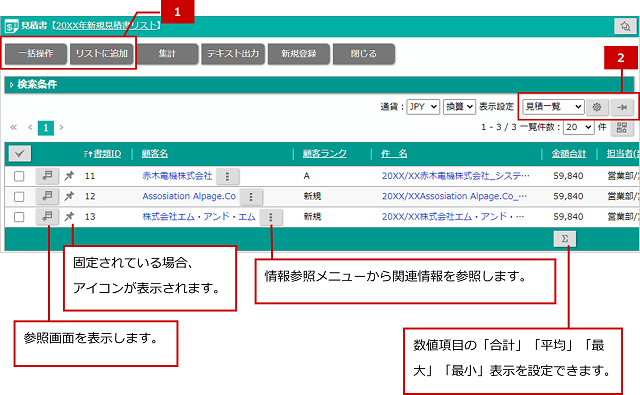640x395 pixels.
Task: Open info menu for Assosiation Alpage.Co
Action: (251, 197)
